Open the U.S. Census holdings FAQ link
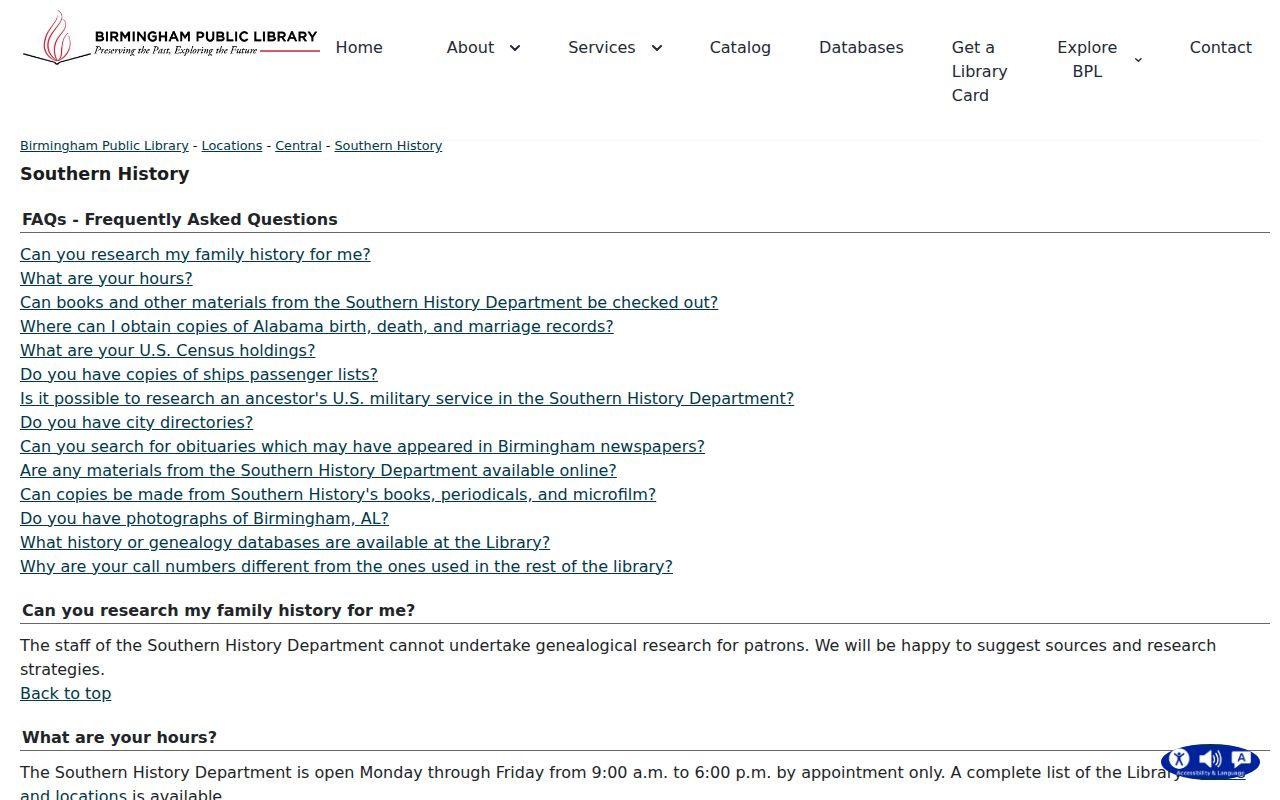Image resolution: width=1280 pixels, height=800 pixels. click(168, 350)
